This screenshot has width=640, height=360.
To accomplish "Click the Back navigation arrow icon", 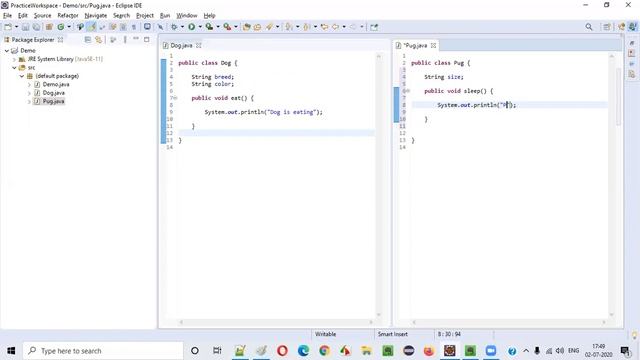I will pos(336,27).
